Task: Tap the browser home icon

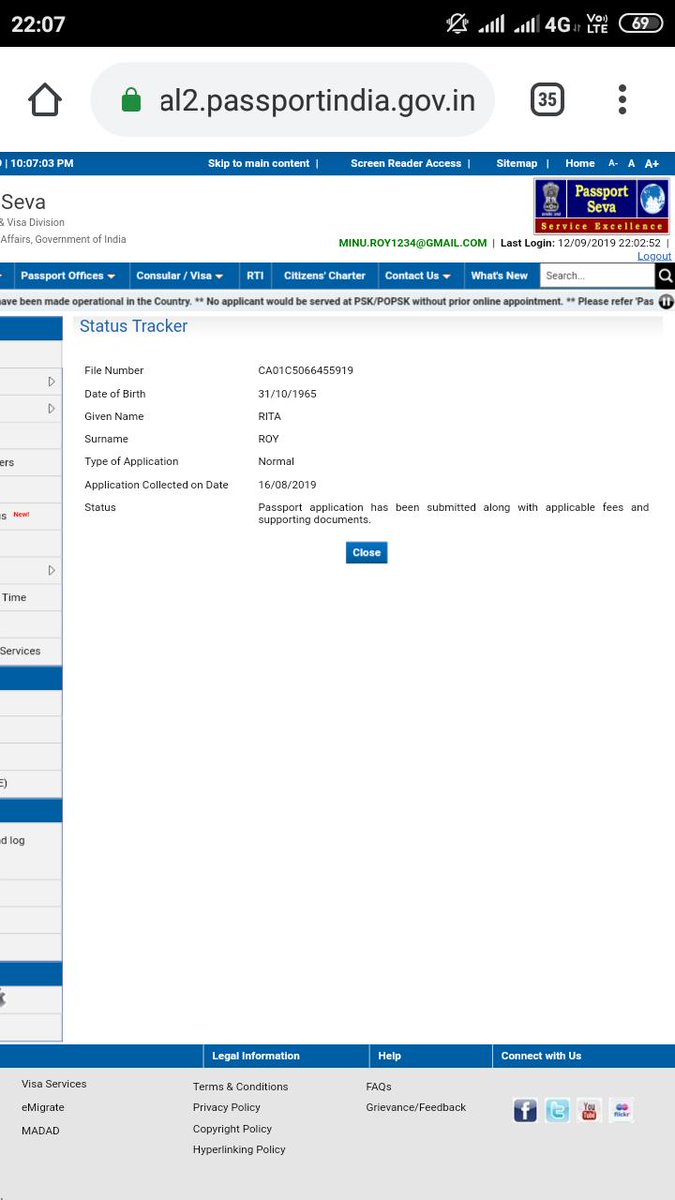Action: (x=45, y=99)
